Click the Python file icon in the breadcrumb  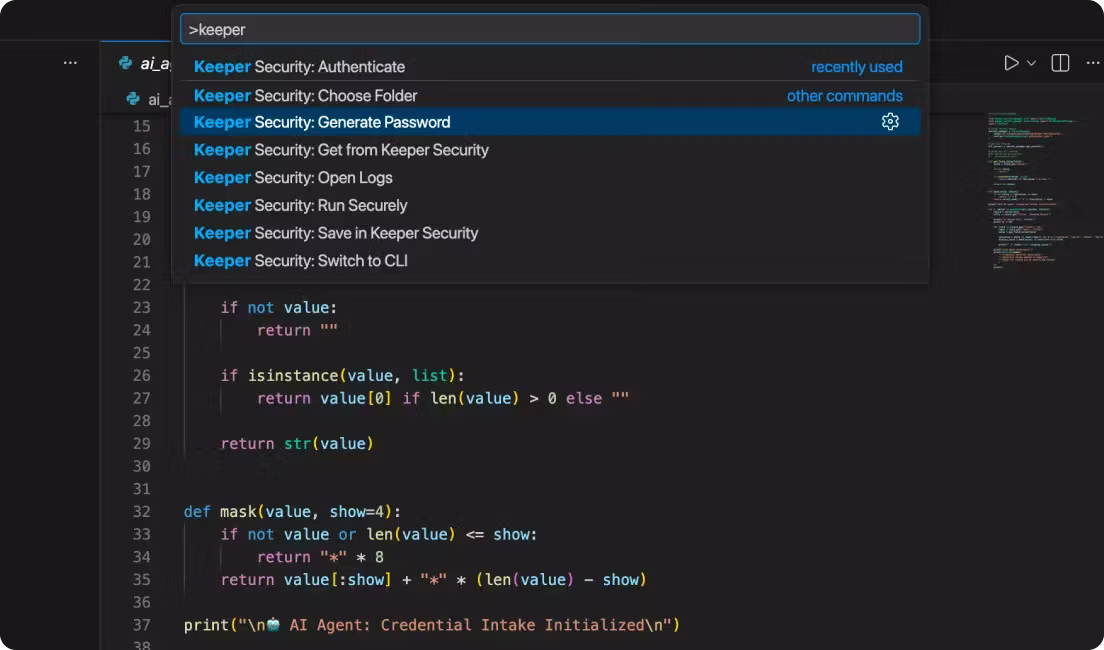click(x=133, y=98)
